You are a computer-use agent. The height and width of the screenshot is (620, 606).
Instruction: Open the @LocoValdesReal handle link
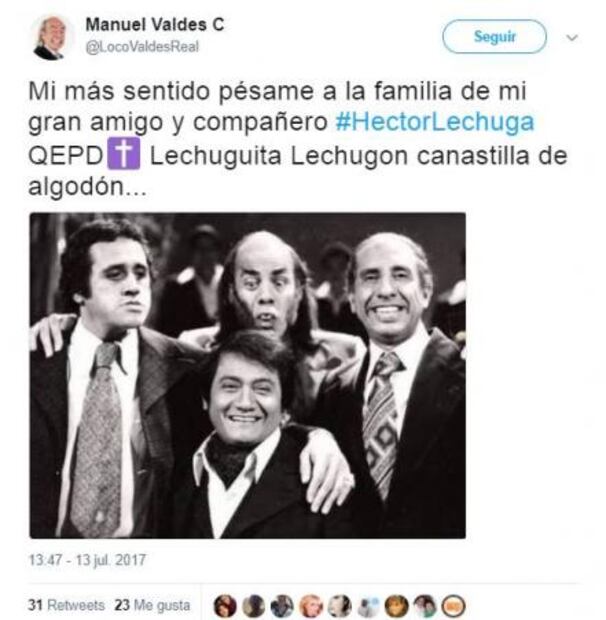pyautogui.click(x=142, y=47)
